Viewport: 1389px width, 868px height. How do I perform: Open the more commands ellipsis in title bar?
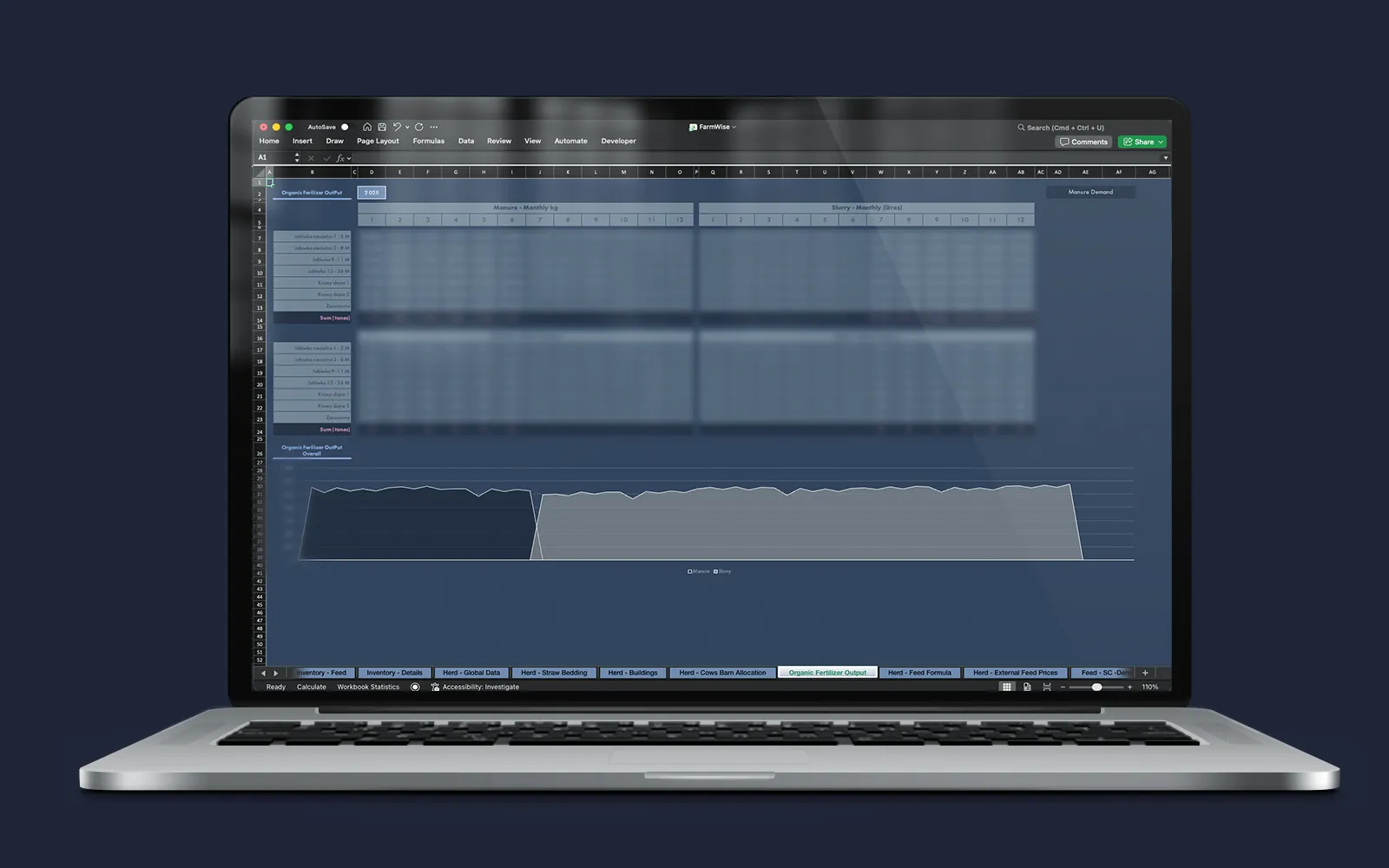(x=434, y=127)
